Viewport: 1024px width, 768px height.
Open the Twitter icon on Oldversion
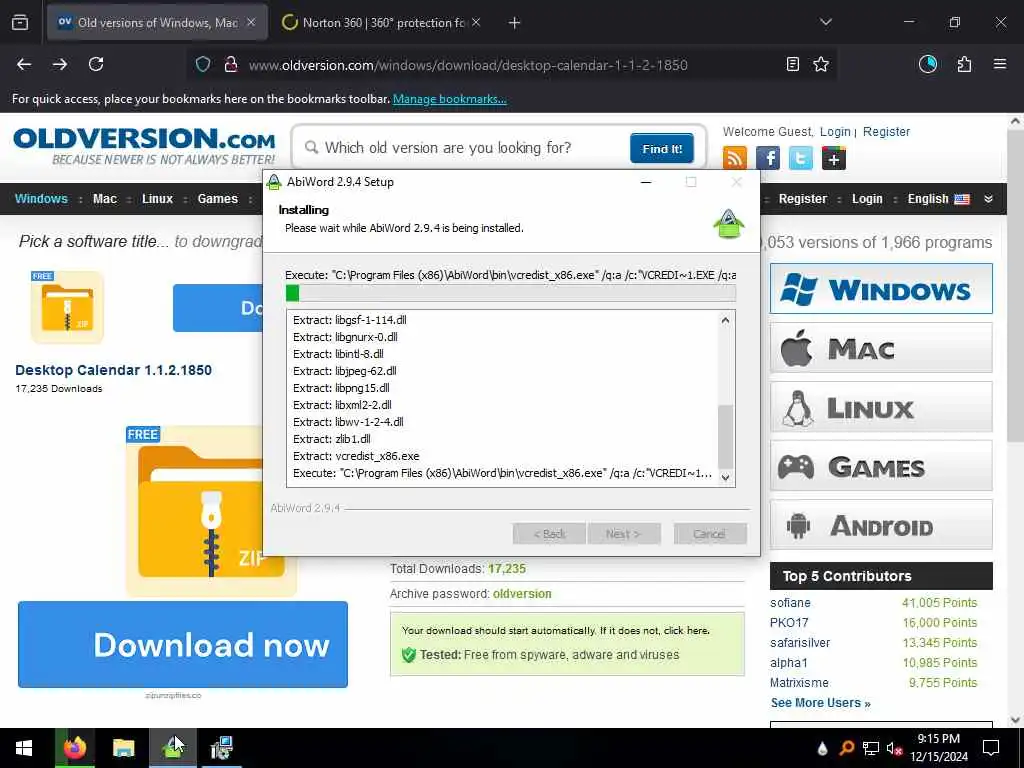(801, 158)
